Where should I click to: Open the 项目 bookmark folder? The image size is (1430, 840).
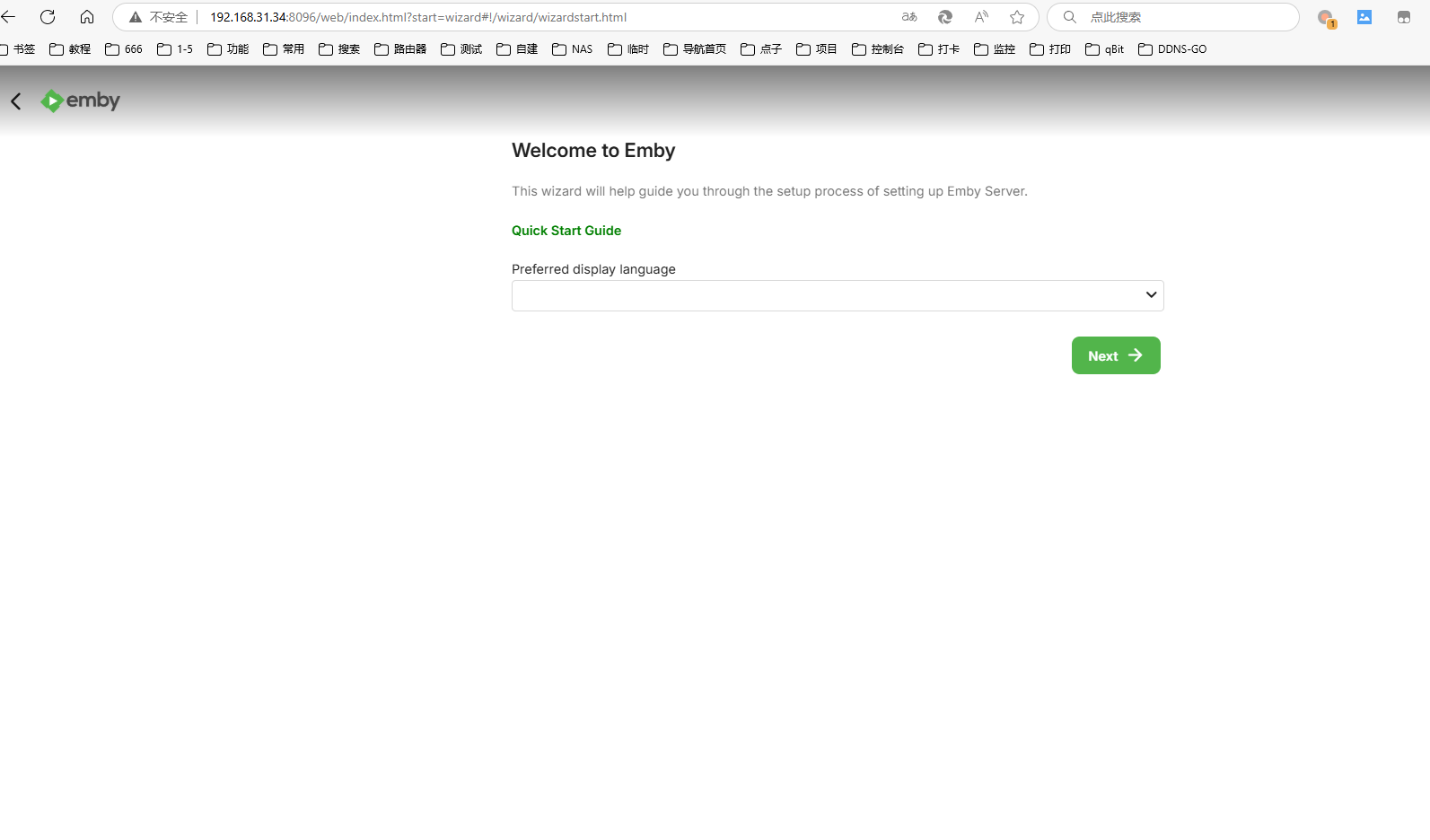coord(817,49)
